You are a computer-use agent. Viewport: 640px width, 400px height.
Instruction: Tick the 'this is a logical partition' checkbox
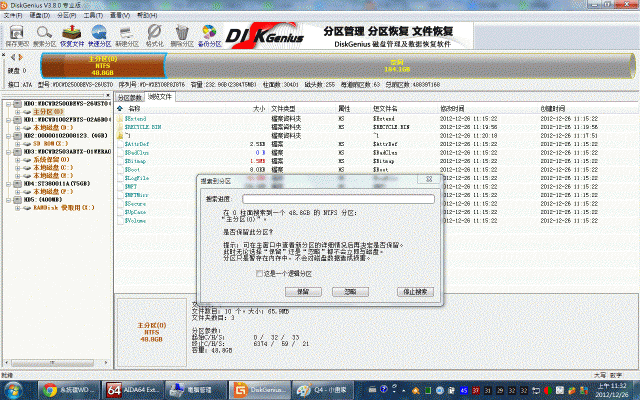coord(259,273)
